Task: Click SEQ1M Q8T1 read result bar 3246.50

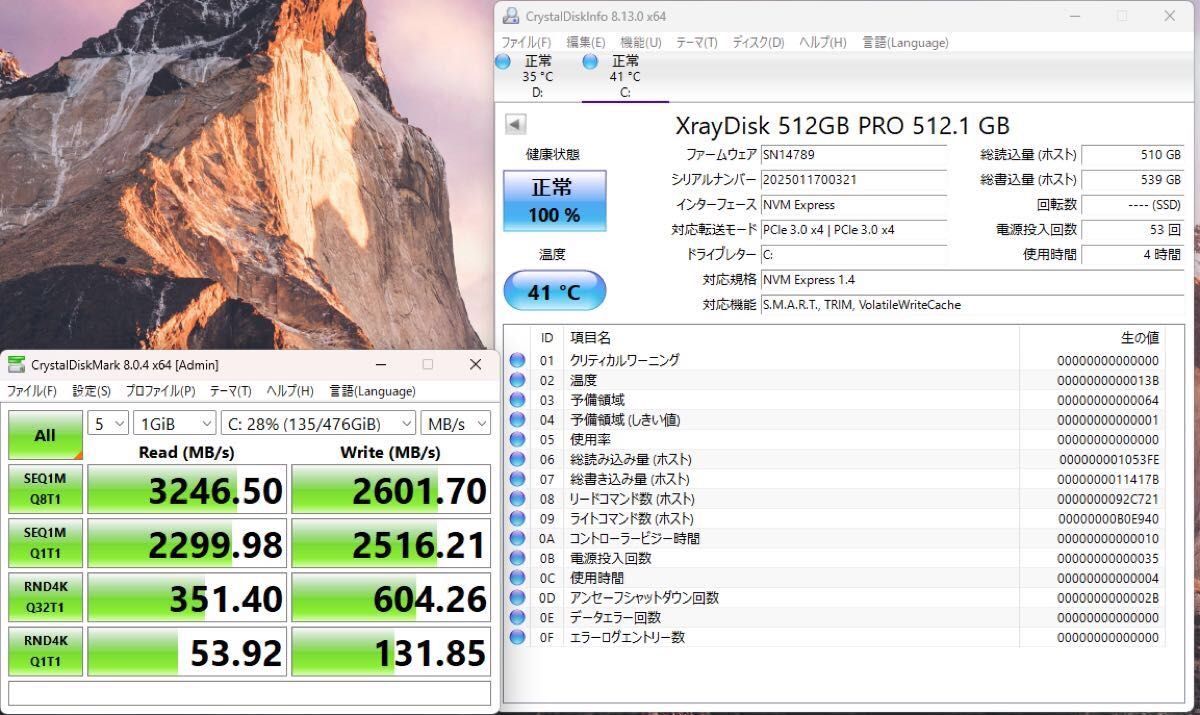Action: pyautogui.click(x=187, y=490)
